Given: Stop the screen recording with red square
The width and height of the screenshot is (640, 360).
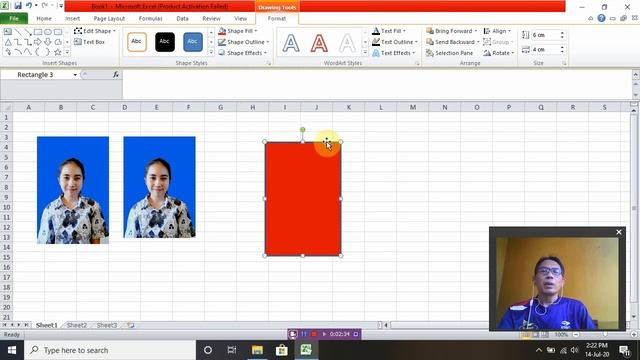Looking at the screenshot, I should tap(314, 334).
